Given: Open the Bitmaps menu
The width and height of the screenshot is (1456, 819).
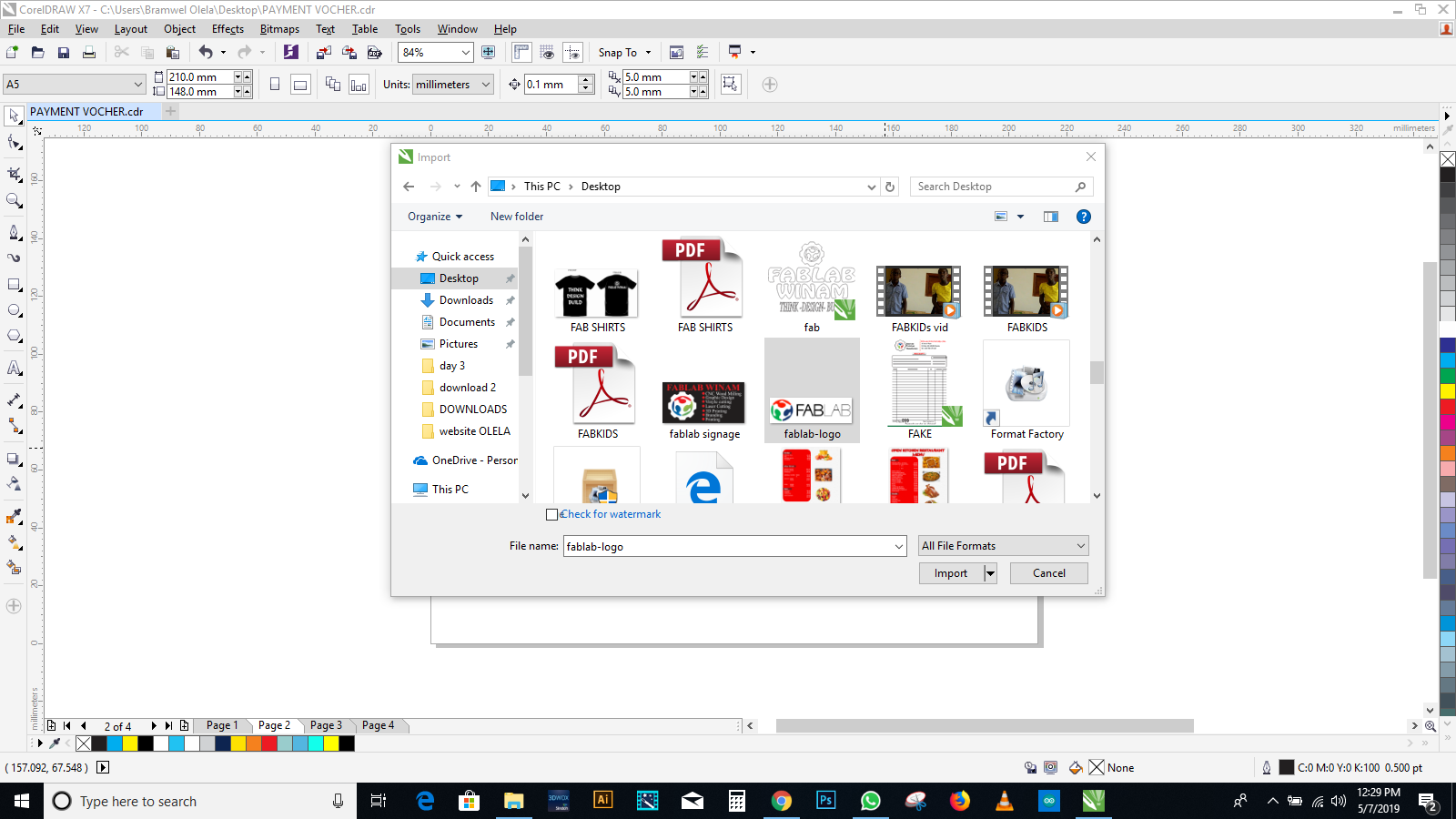Looking at the screenshot, I should point(279,29).
